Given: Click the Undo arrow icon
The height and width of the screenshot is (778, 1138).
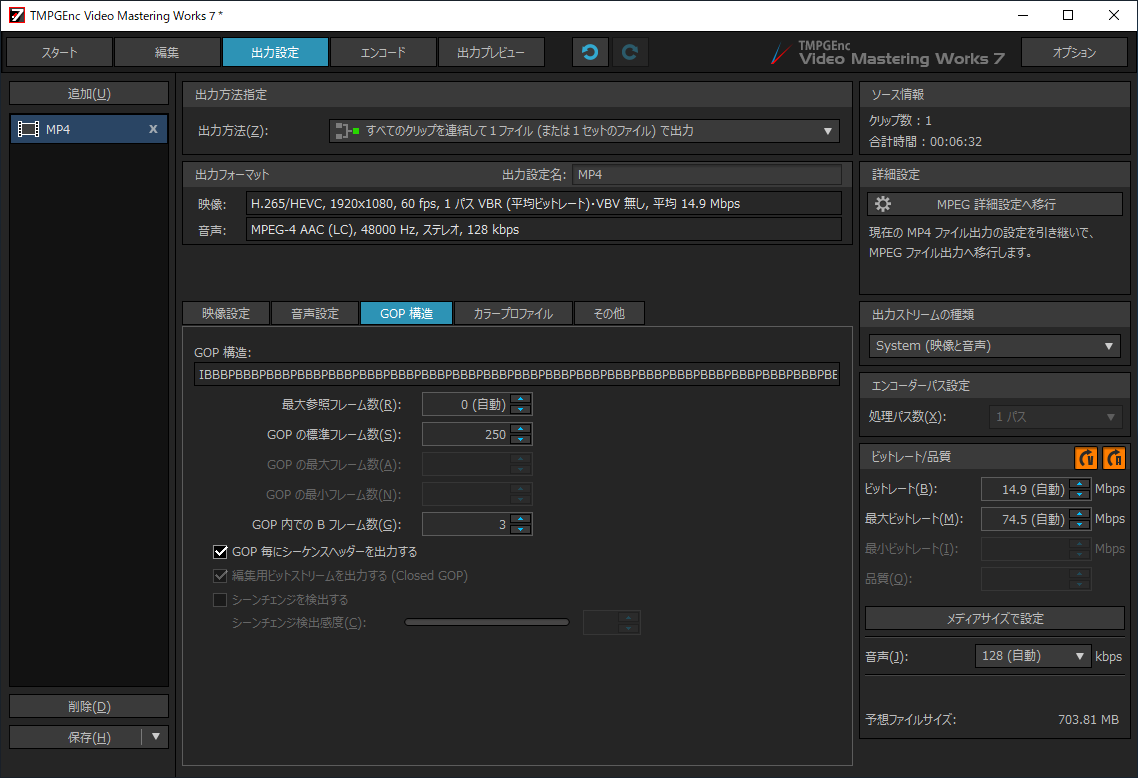Looking at the screenshot, I should [x=590, y=52].
